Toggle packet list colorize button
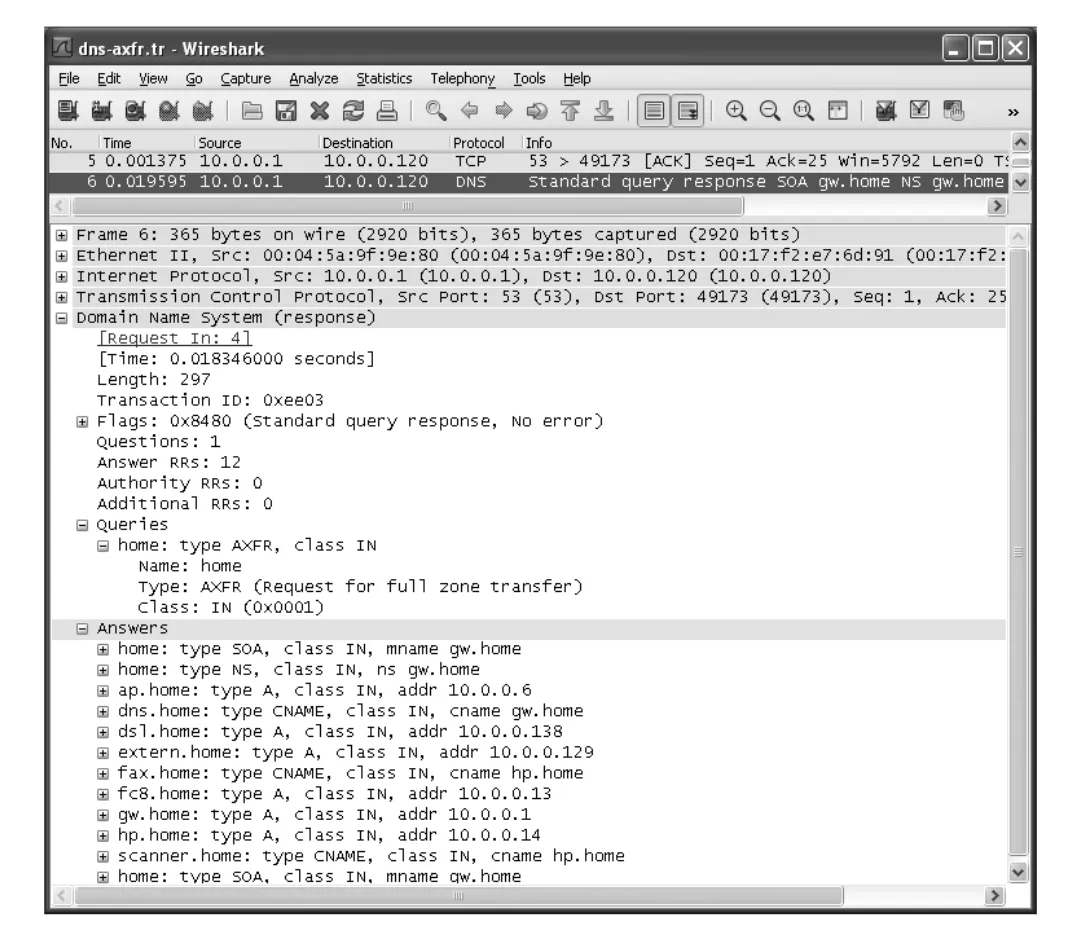This screenshot has height=931, width=1081. tap(654, 110)
